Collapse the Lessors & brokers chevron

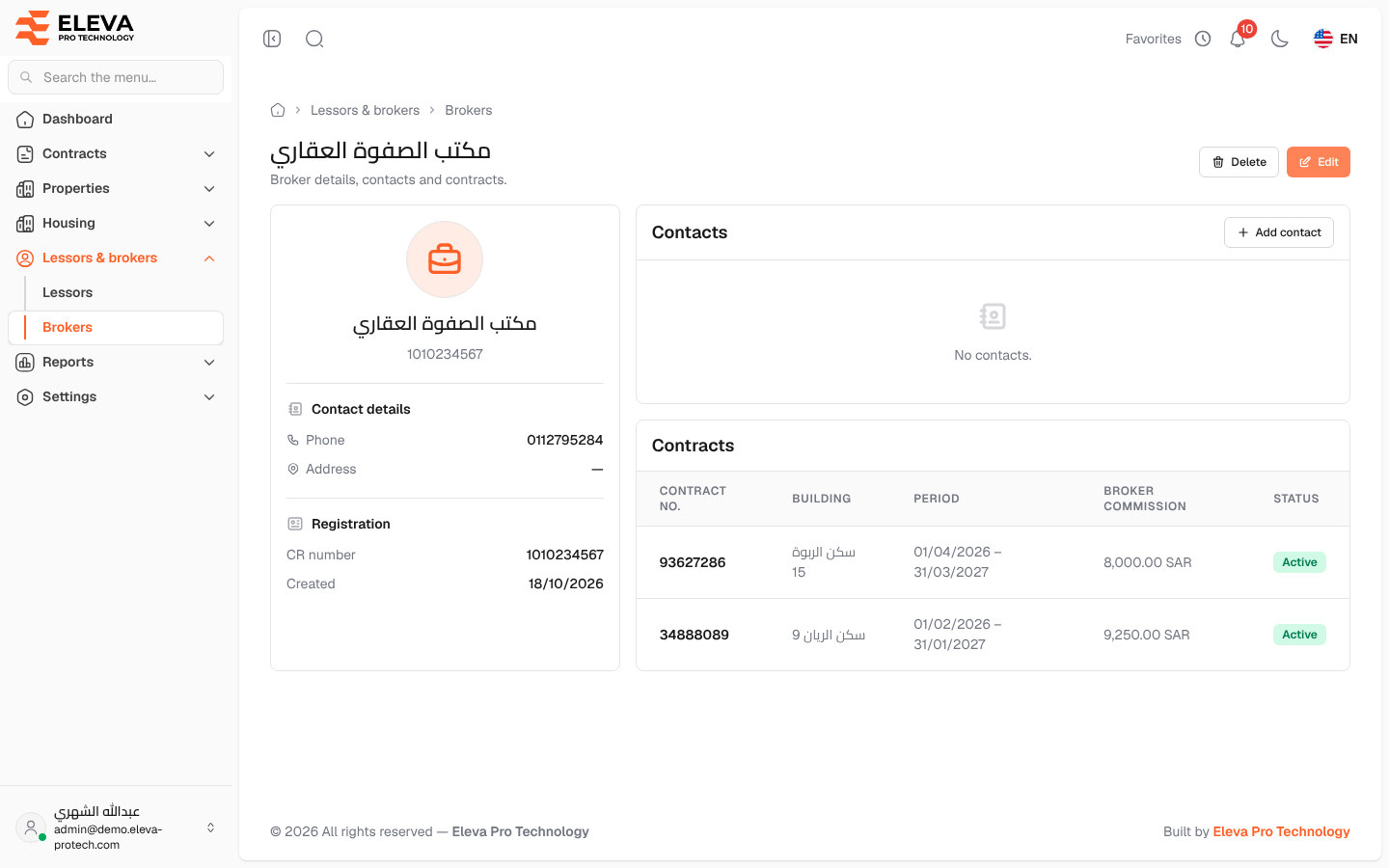pos(209,258)
